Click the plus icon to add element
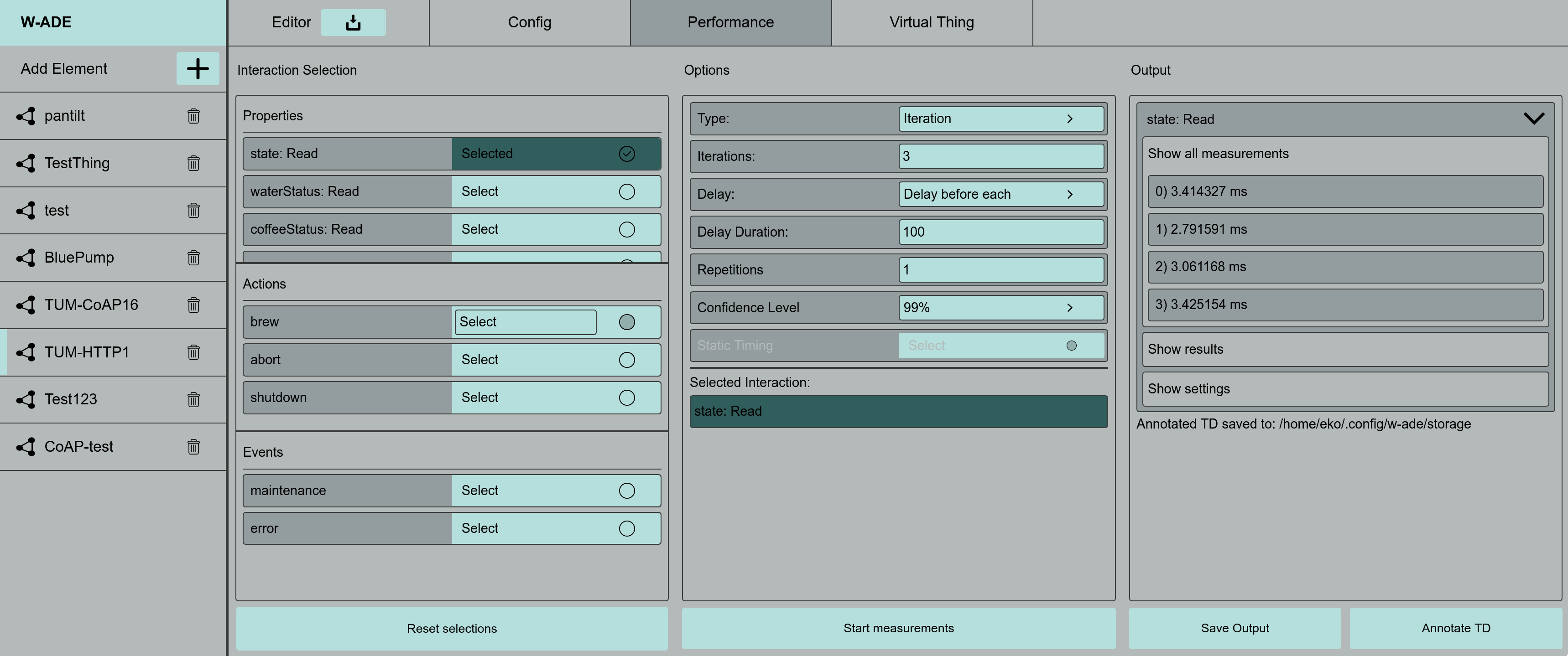1568x656 pixels. [x=197, y=68]
